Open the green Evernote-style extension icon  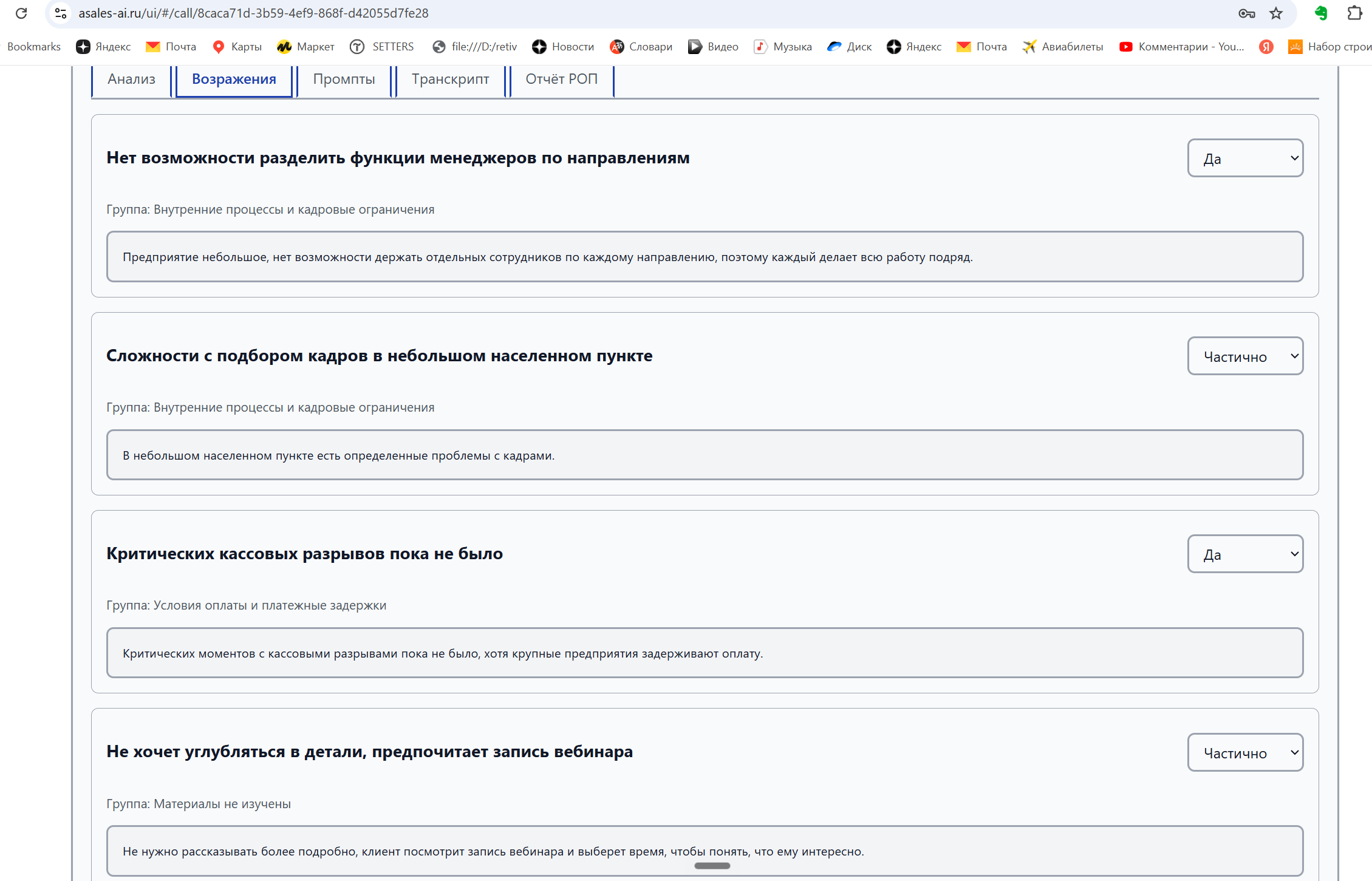pyautogui.click(x=1321, y=13)
